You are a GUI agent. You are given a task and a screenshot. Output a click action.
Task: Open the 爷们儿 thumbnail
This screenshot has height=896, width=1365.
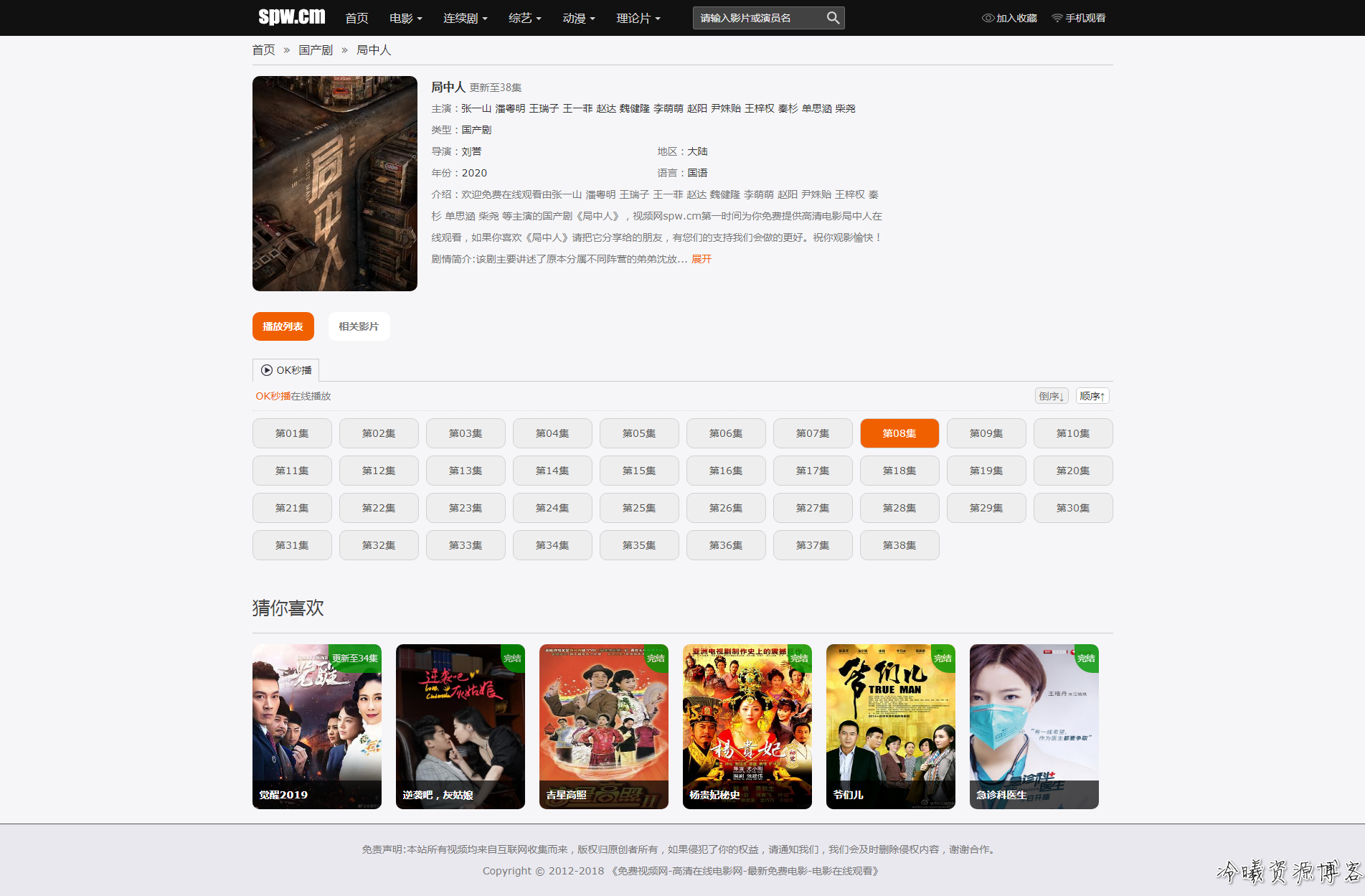click(891, 727)
